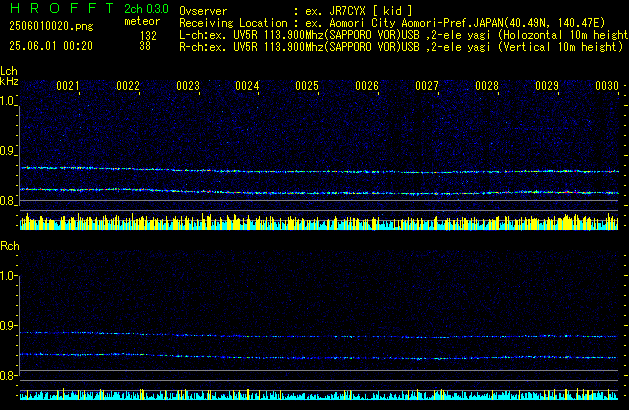Click the 0028 time marker
The width and height of the screenshot is (629, 410).
pyautogui.click(x=487, y=86)
